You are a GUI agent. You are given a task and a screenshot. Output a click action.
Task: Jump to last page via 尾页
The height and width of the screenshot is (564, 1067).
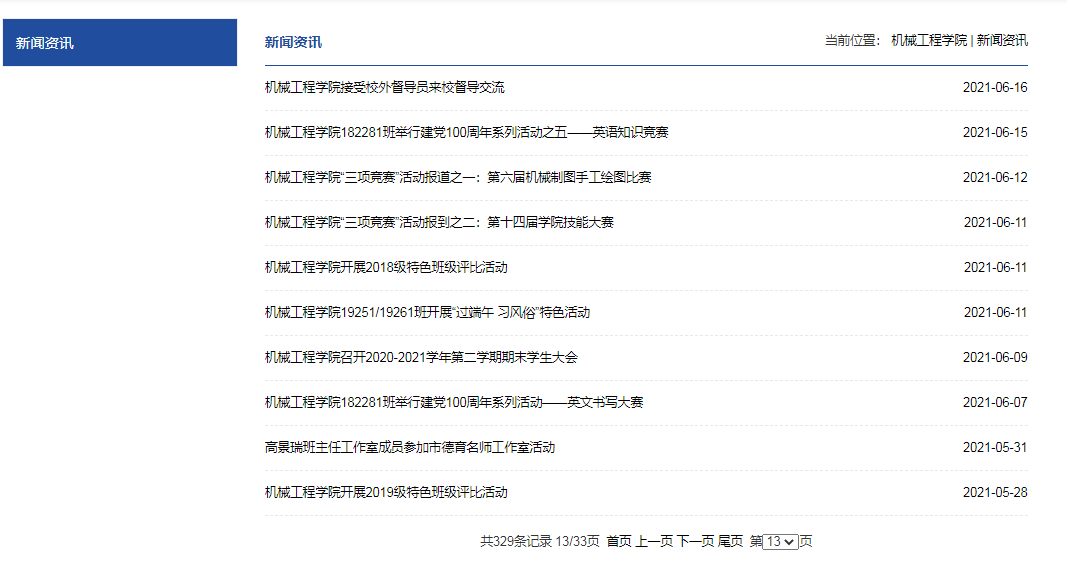click(x=730, y=541)
